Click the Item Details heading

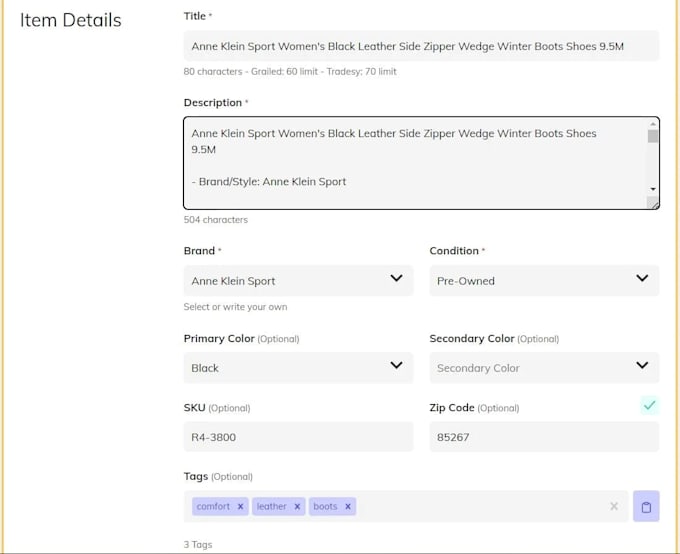click(x=71, y=20)
